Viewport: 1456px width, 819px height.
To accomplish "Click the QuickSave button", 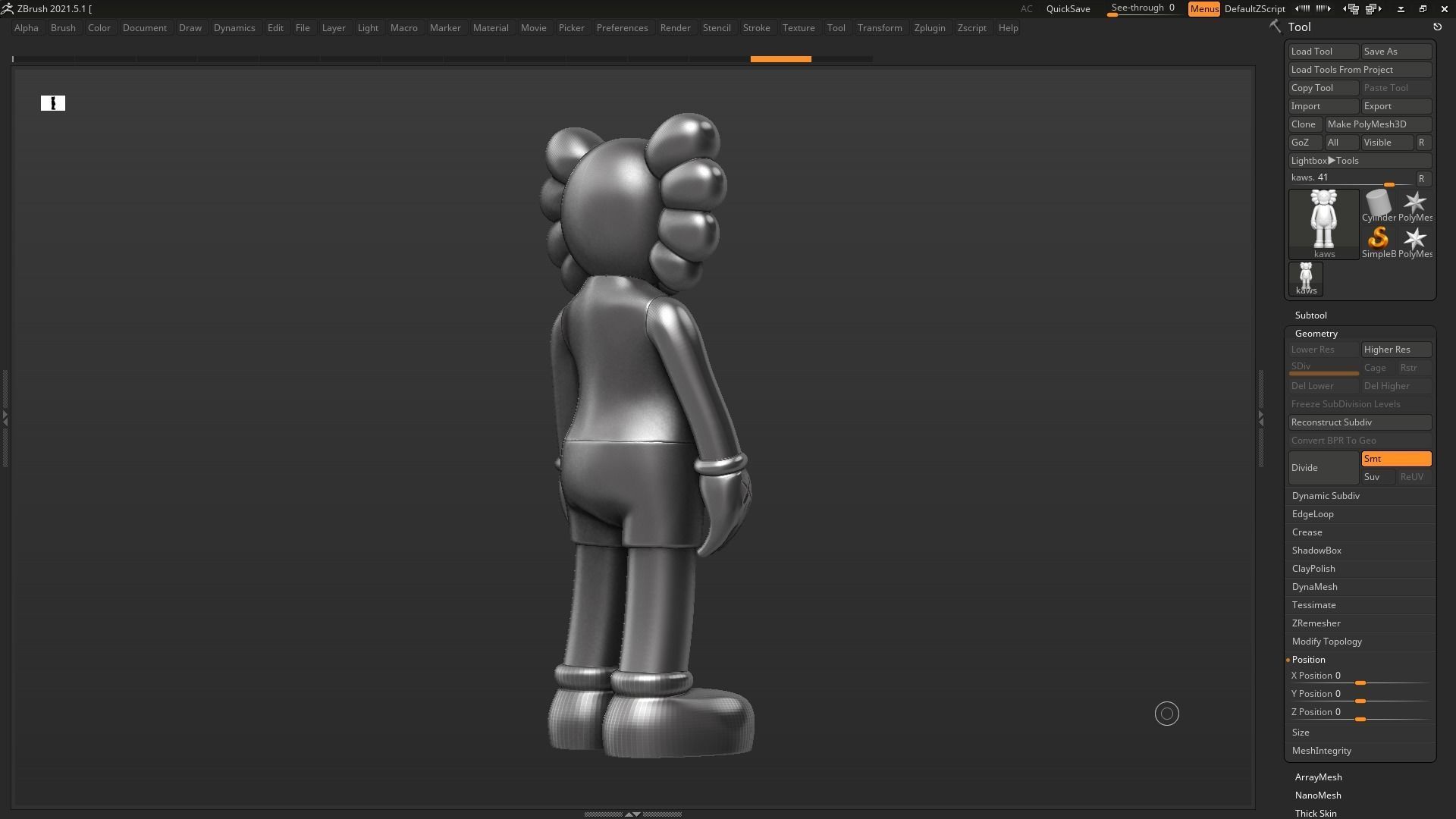I will (x=1068, y=8).
